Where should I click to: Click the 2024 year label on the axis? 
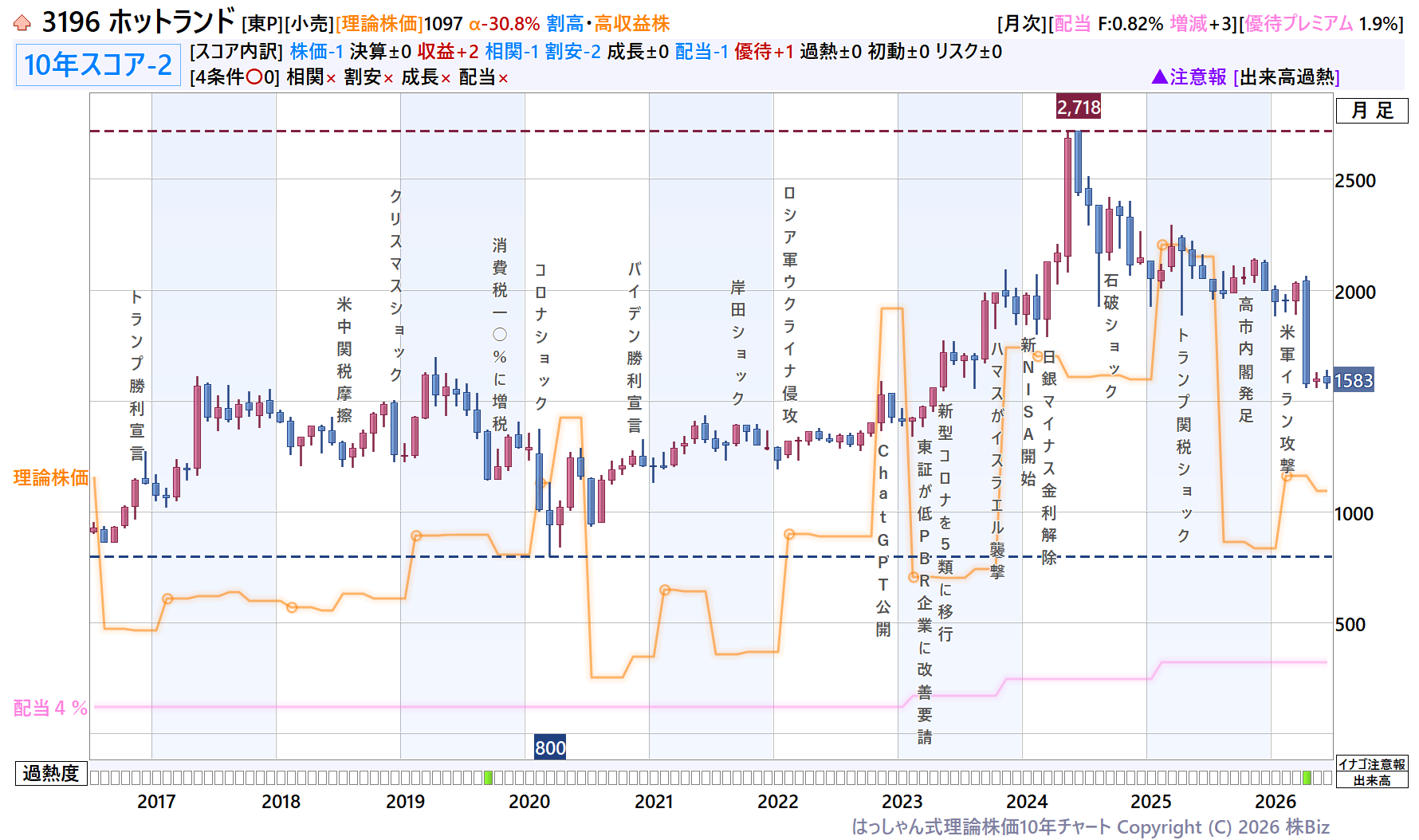[1027, 802]
